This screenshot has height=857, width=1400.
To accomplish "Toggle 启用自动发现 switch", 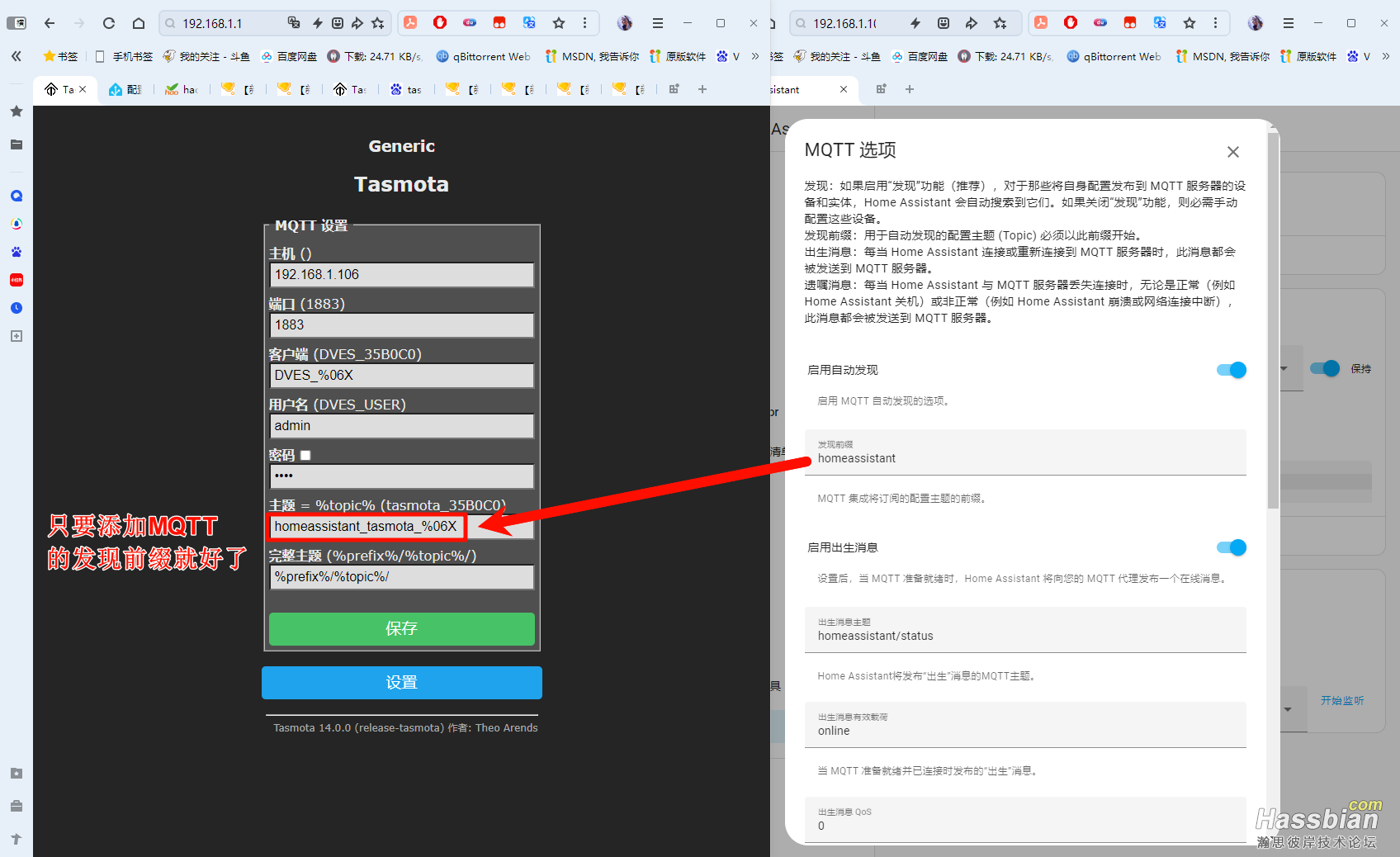I will pyautogui.click(x=1232, y=370).
